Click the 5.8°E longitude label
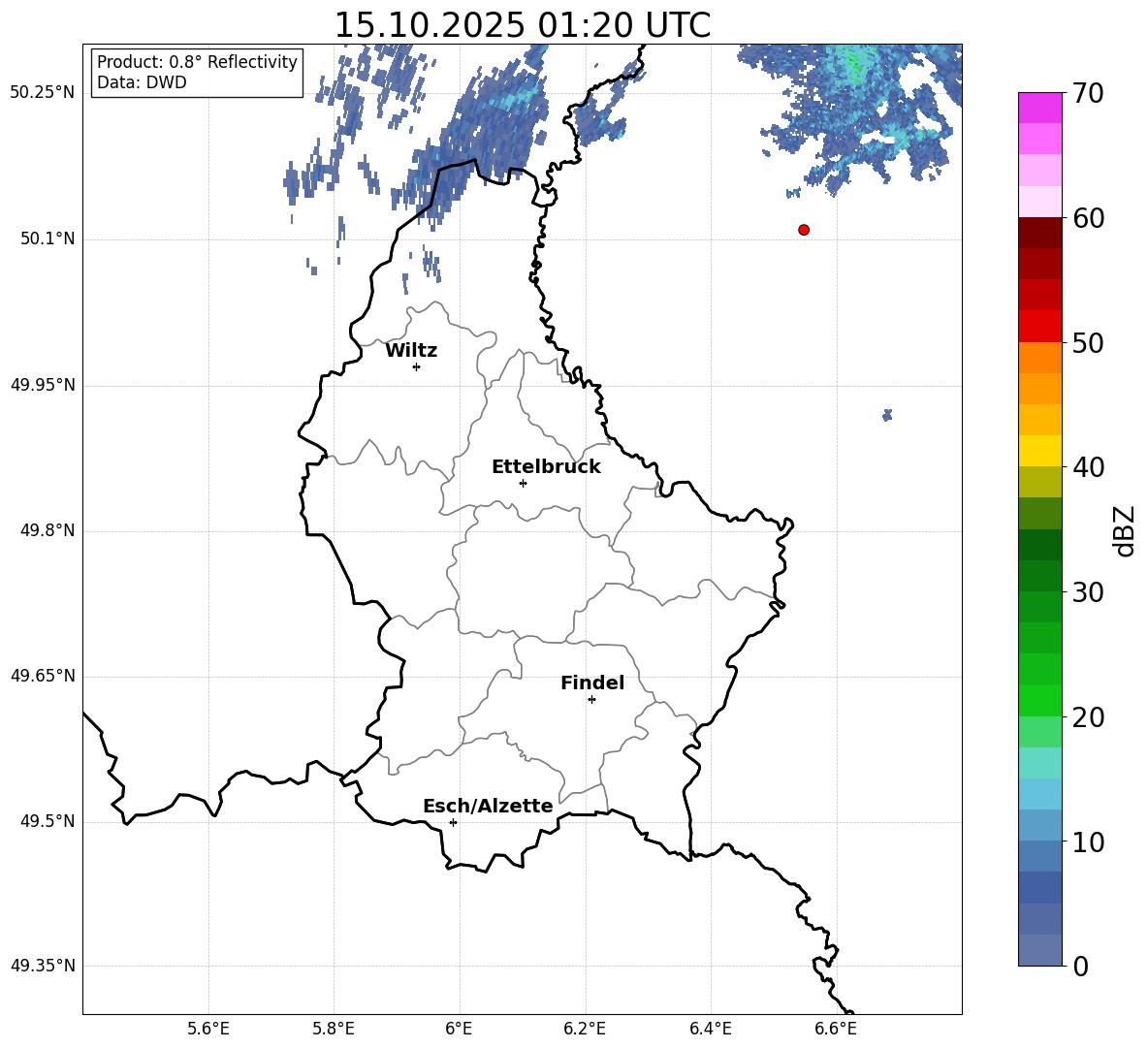Image resolution: width=1148 pixels, height=1048 pixels. [x=334, y=1029]
